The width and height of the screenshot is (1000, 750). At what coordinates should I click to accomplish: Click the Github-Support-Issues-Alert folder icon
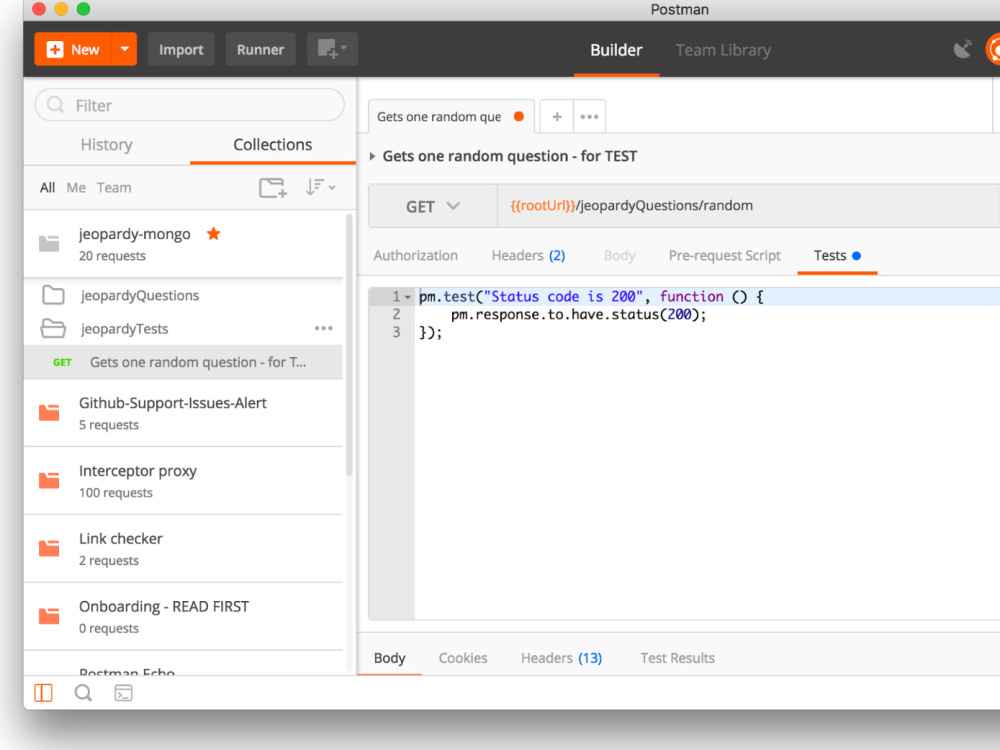coord(49,413)
